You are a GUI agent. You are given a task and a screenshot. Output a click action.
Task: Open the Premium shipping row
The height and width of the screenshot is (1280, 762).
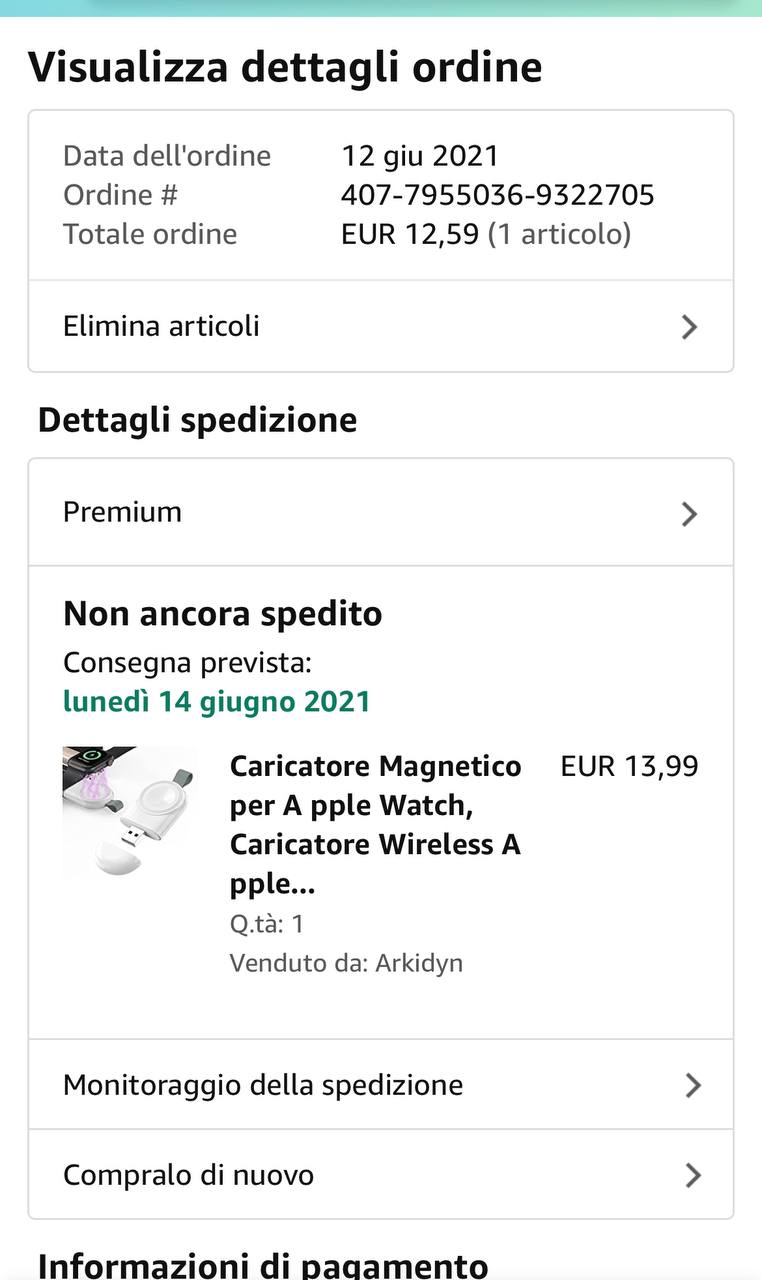[122, 512]
